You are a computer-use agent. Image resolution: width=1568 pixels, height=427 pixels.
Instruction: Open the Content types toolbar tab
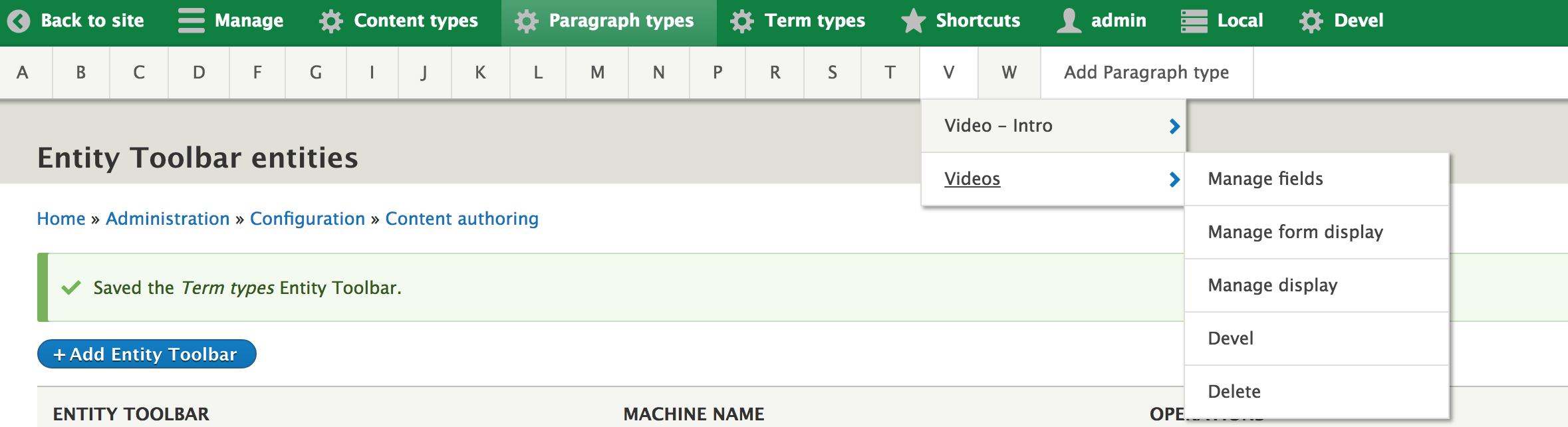coord(416,21)
